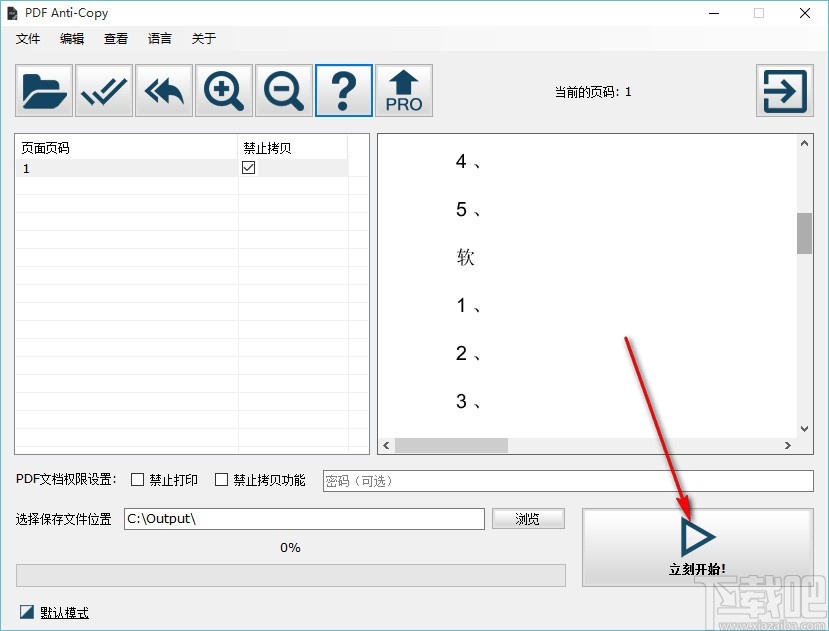Open the 文件 menu
829x631 pixels.
pos(28,38)
